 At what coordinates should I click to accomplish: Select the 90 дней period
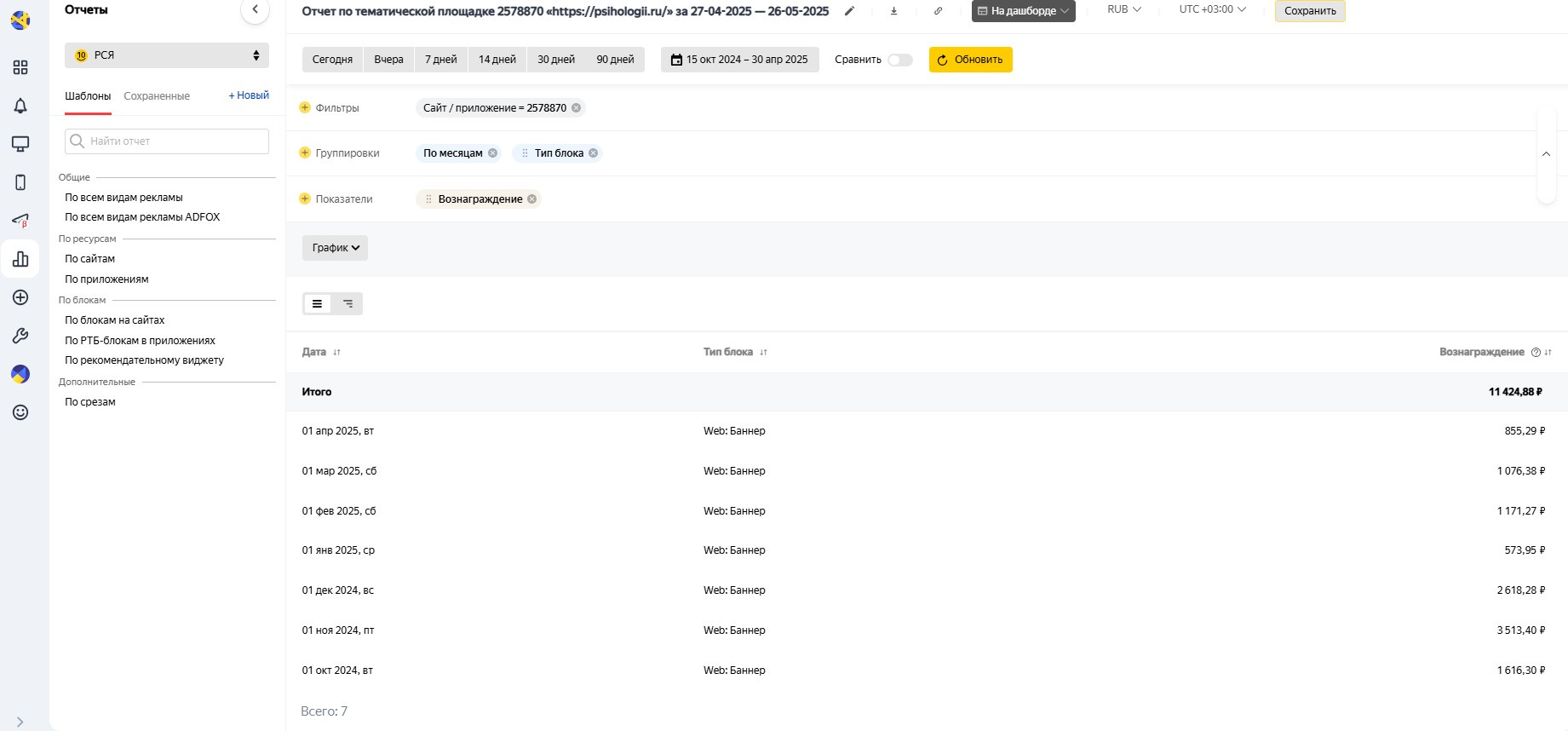[x=615, y=60]
